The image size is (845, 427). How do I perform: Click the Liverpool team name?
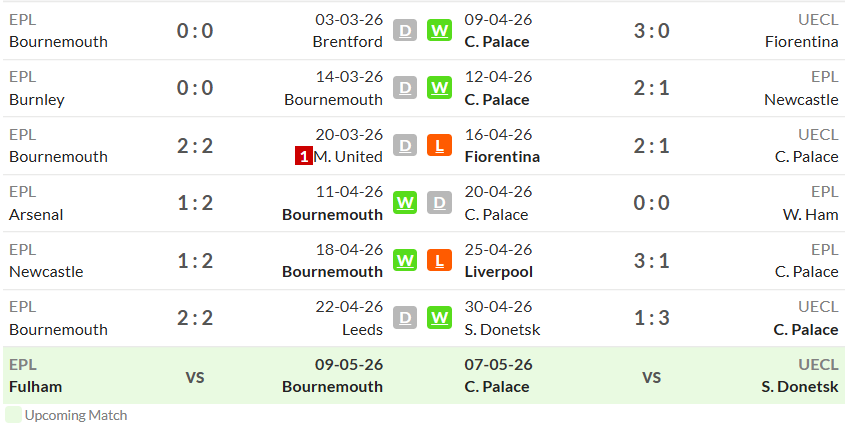[498, 272]
